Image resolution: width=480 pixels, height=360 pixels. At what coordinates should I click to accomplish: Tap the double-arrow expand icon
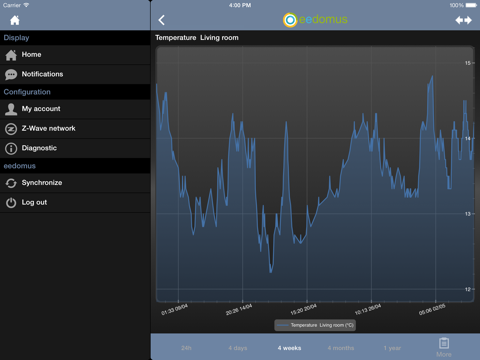pyautogui.click(x=463, y=20)
